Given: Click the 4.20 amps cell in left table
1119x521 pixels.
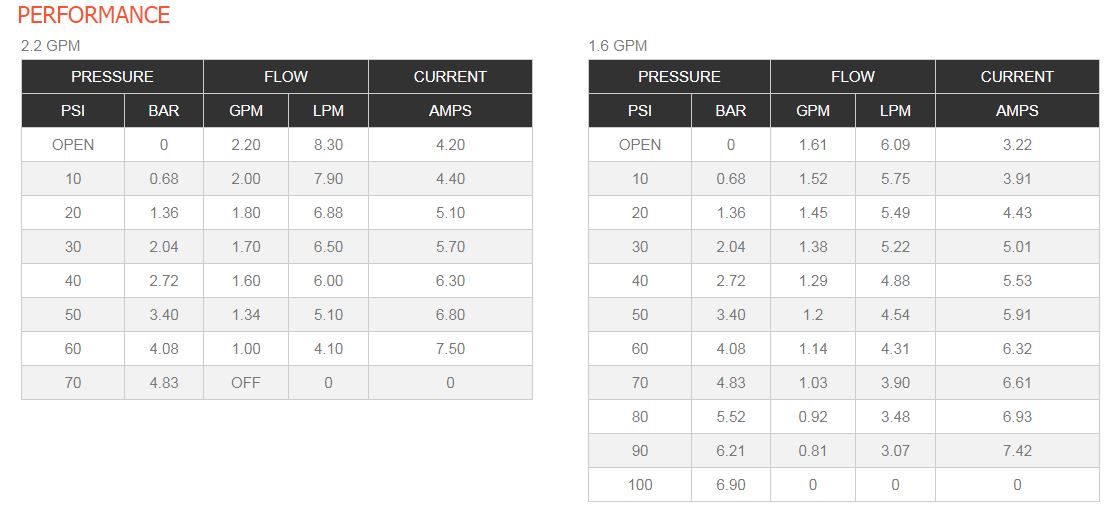Looking at the screenshot, I should point(450,145).
